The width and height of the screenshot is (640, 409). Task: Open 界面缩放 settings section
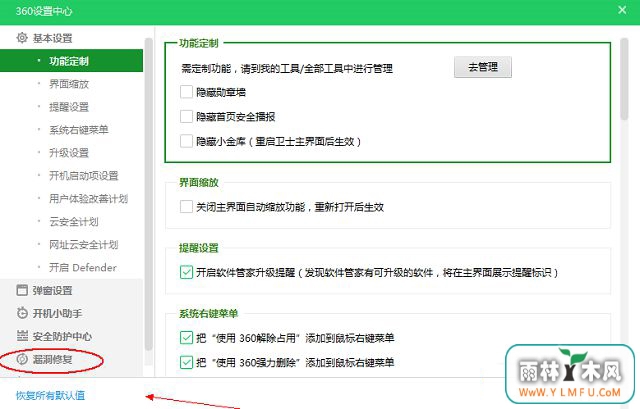pos(69,84)
